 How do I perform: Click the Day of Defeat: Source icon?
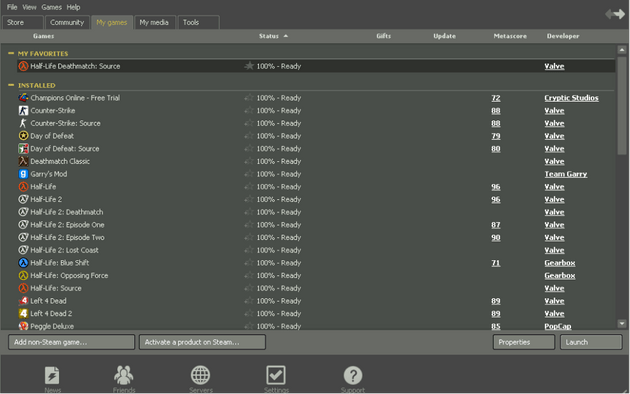point(23,149)
